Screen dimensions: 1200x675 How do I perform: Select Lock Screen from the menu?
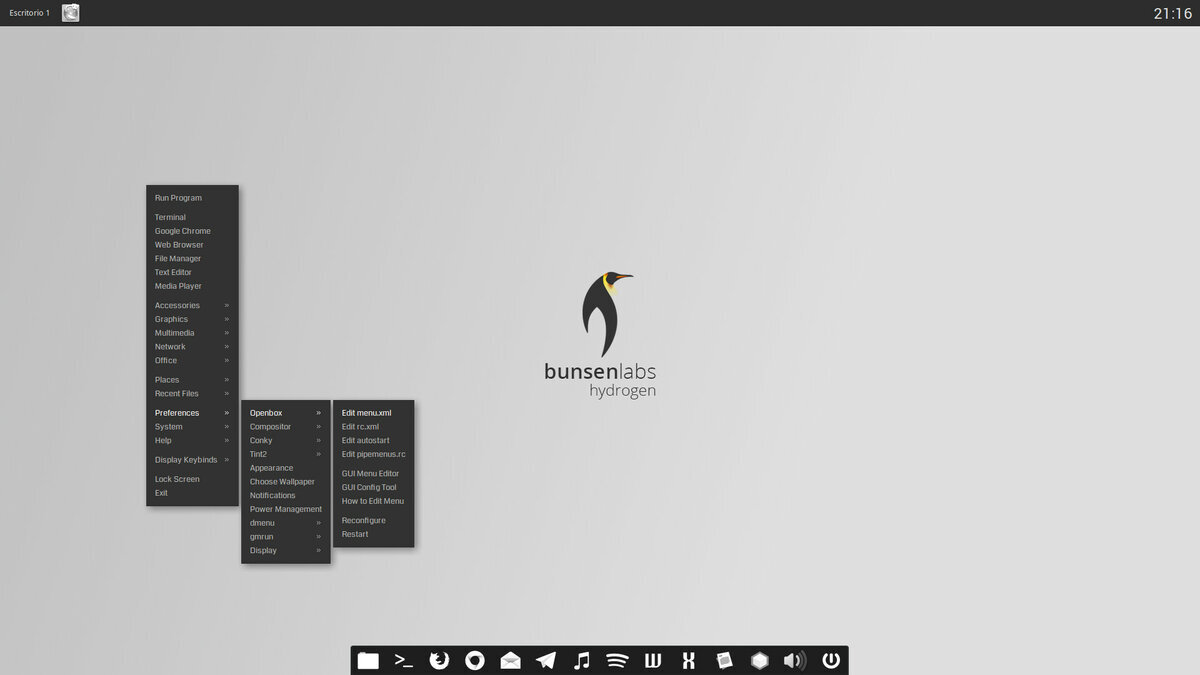pyautogui.click(x=176, y=478)
